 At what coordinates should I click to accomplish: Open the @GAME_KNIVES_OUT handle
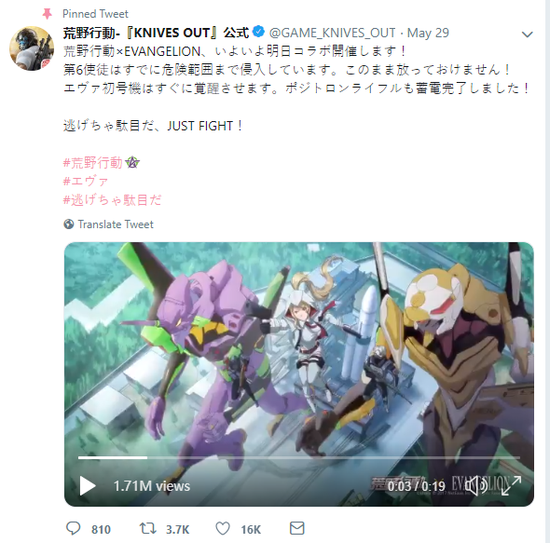[332, 33]
